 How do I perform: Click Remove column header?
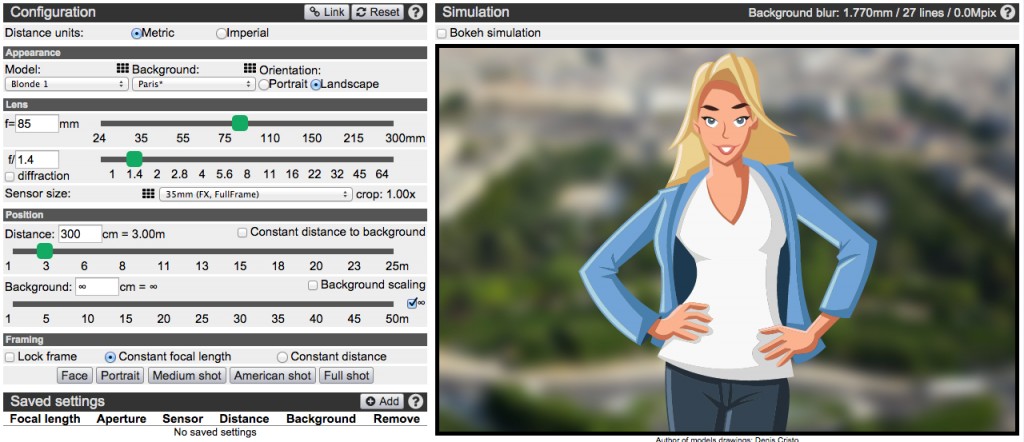pyautogui.click(x=397, y=418)
